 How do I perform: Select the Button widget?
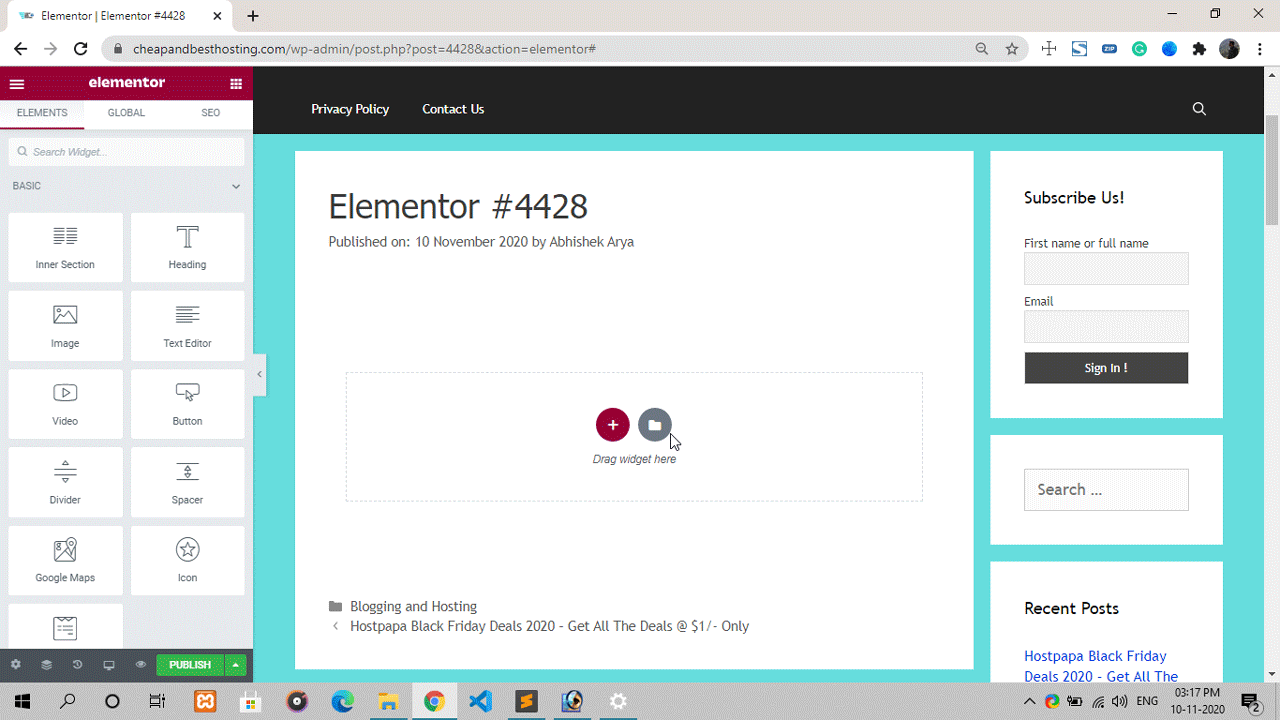tap(187, 404)
